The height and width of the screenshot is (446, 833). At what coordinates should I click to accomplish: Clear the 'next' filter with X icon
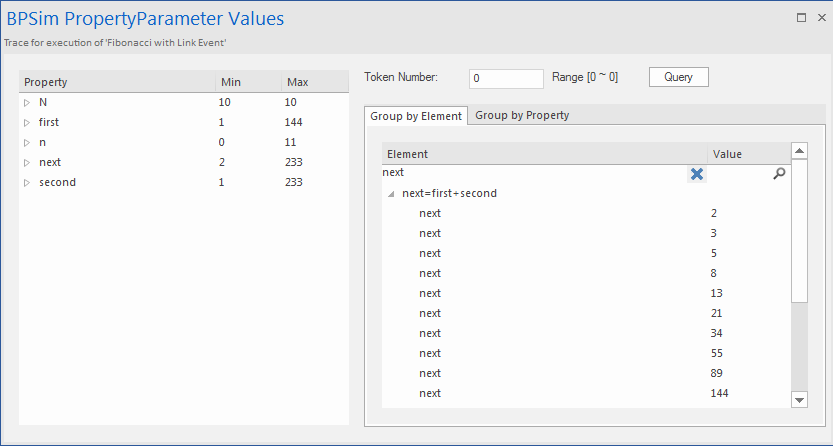tap(697, 174)
